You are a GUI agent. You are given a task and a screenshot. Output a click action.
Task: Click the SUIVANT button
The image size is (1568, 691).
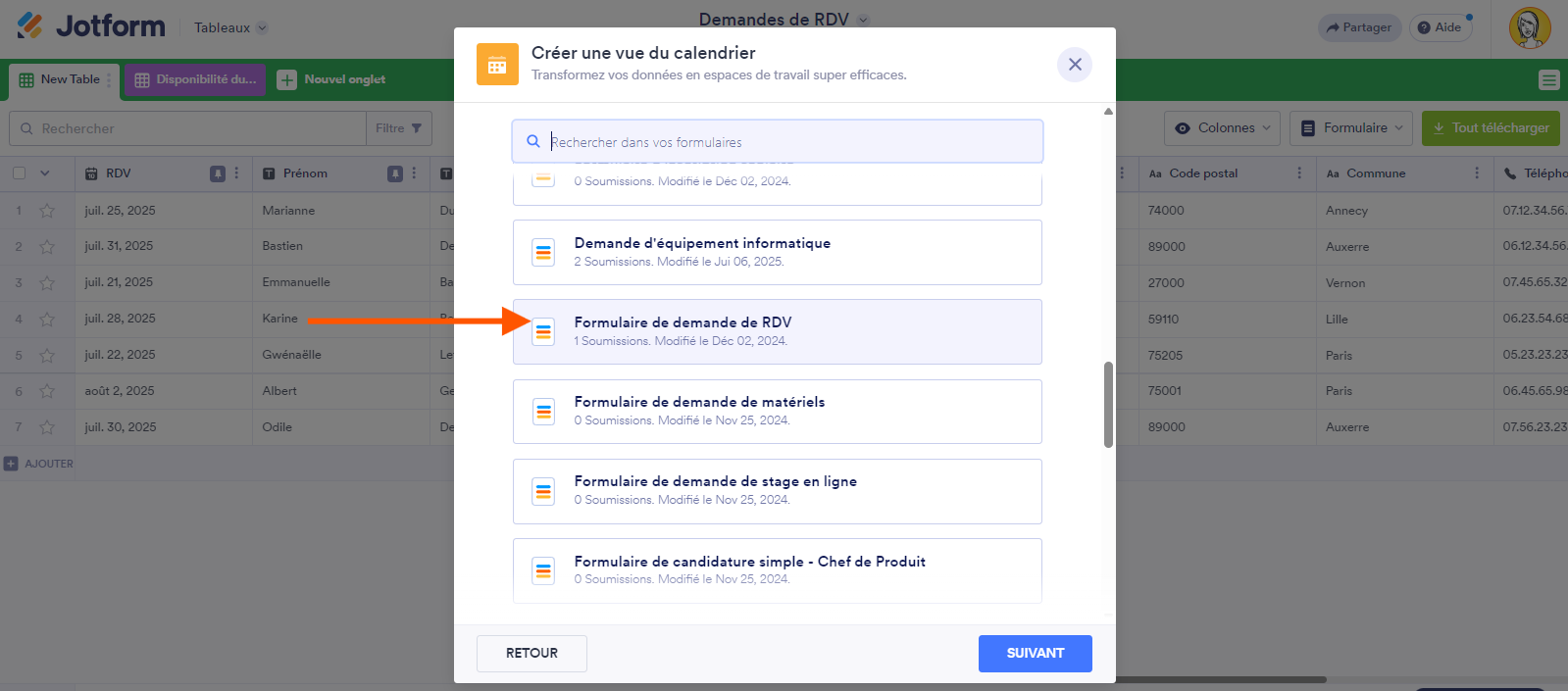[1035, 653]
